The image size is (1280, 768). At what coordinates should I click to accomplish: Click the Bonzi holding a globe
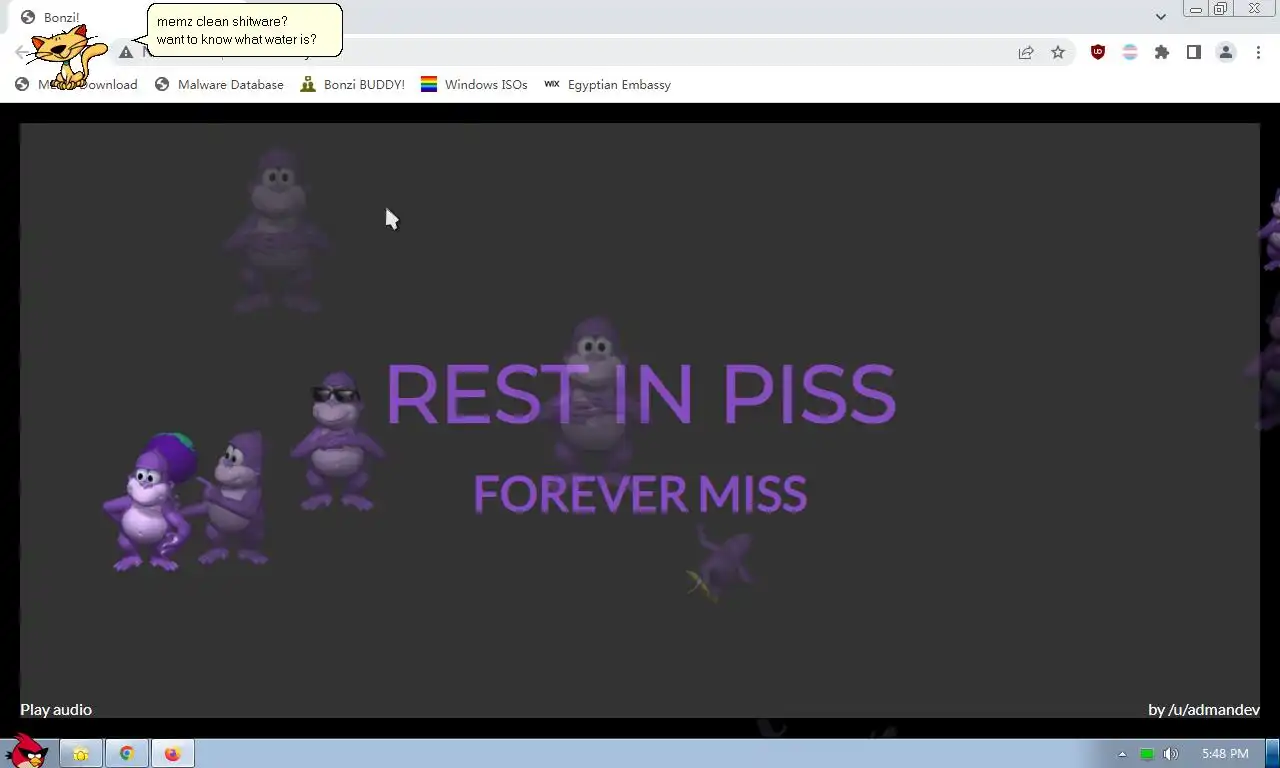point(150,503)
